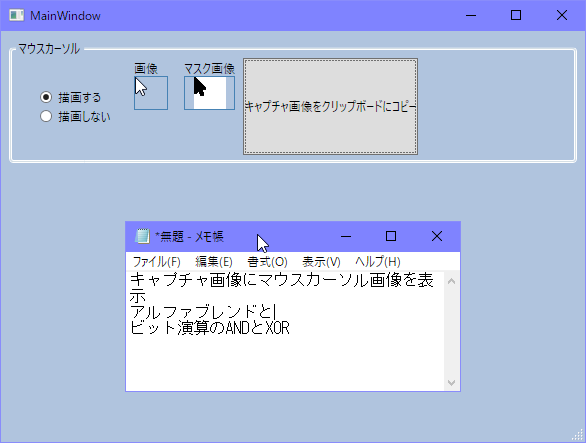Close the MainWindow window
Image resolution: width=586 pixels, height=443 pixels.
(x=562, y=15)
